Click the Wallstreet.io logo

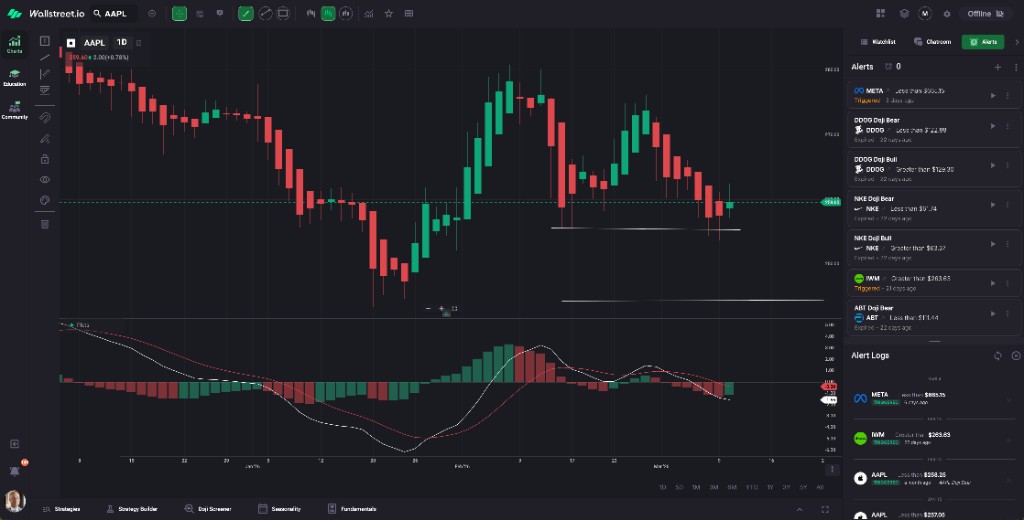pos(46,14)
